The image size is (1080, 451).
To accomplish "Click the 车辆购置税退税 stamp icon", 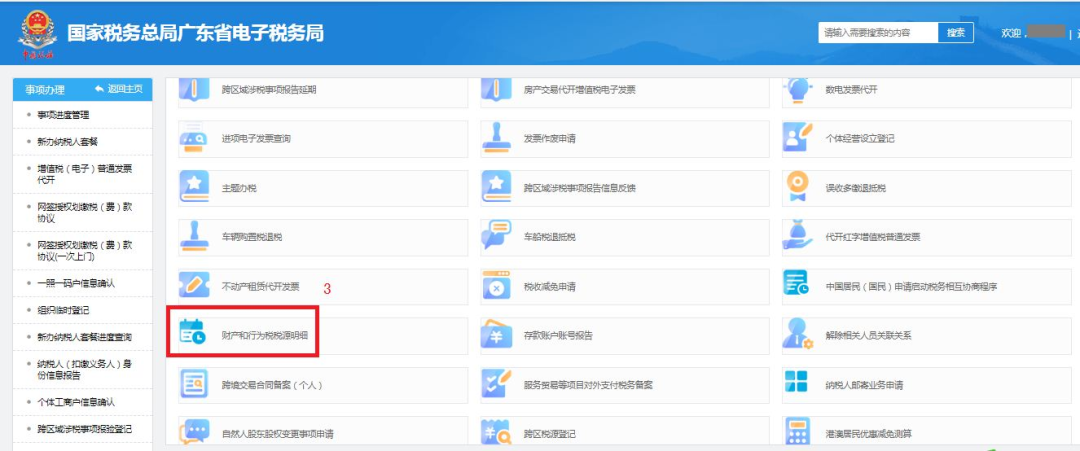I will tap(194, 236).
